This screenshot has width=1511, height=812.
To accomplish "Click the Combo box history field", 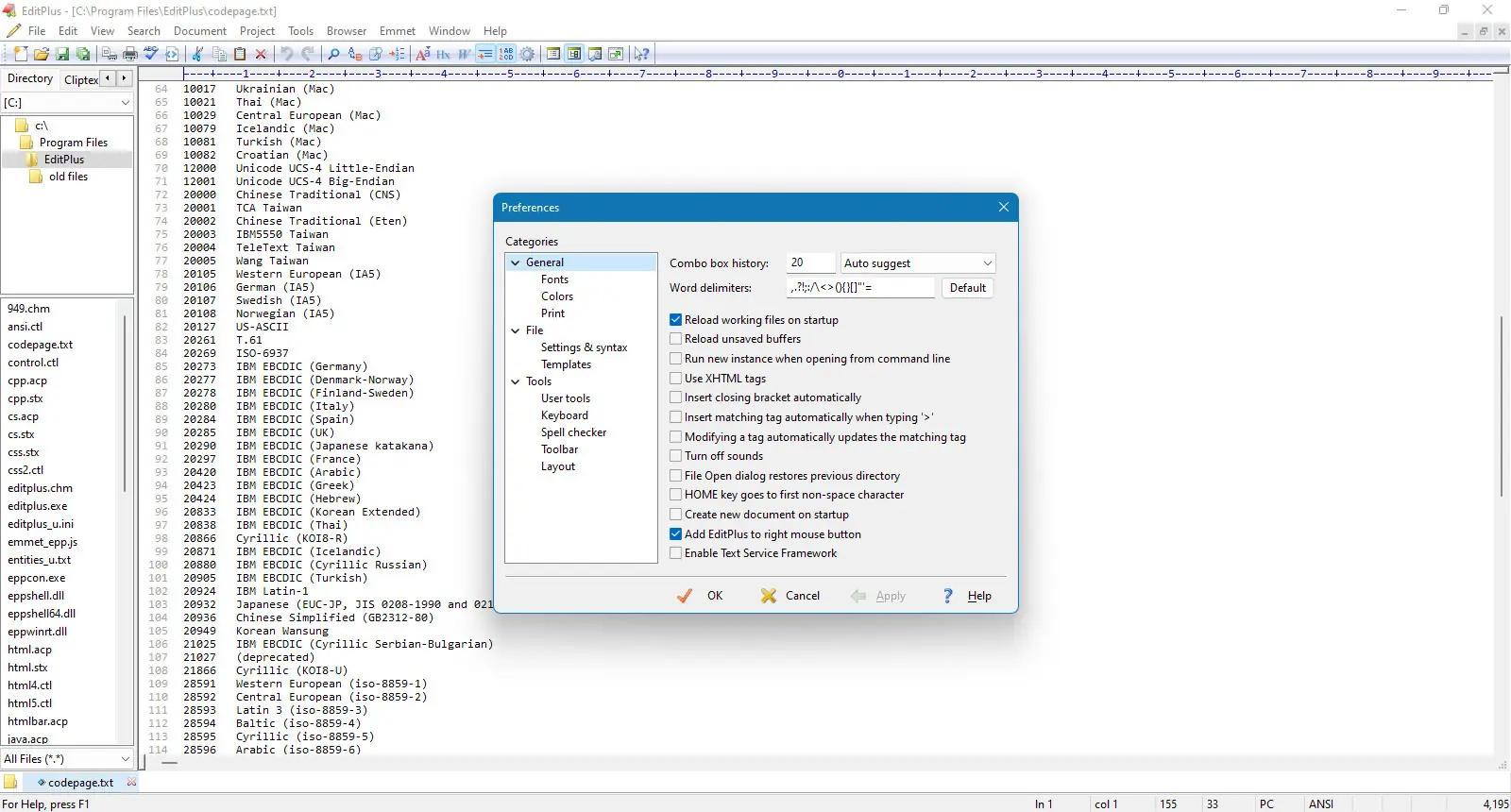I will [x=811, y=263].
